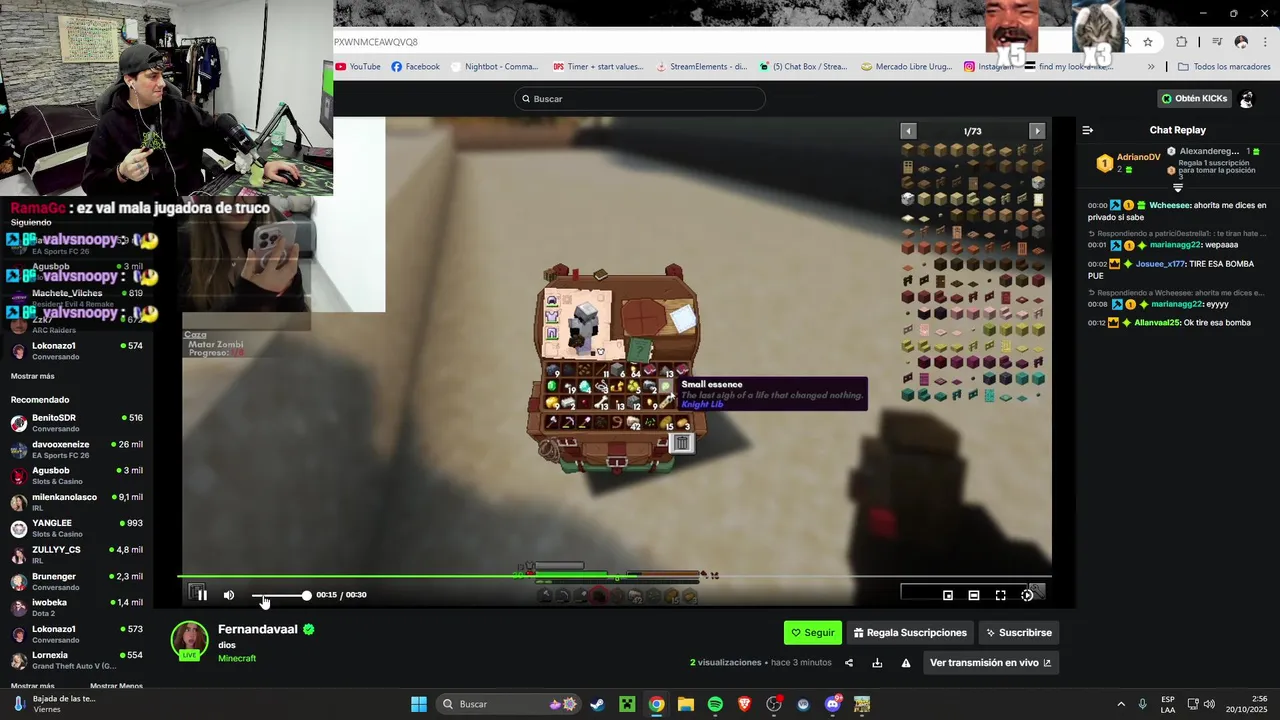
Task: Open YANGLEE recommended channel
Action: coord(77,528)
